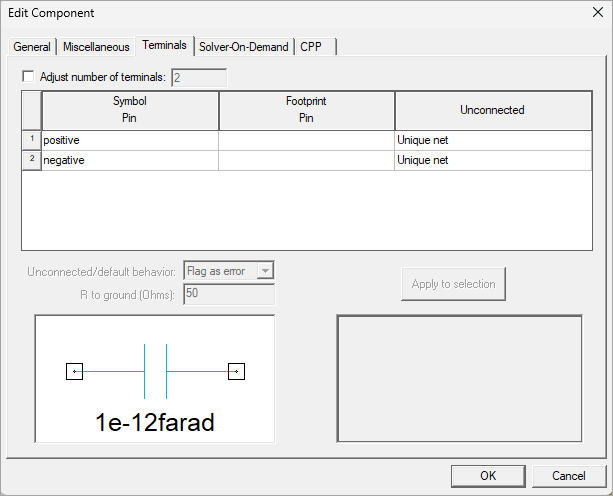The image size is (613, 496).
Task: Switch to the General tab
Action: pyautogui.click(x=32, y=47)
